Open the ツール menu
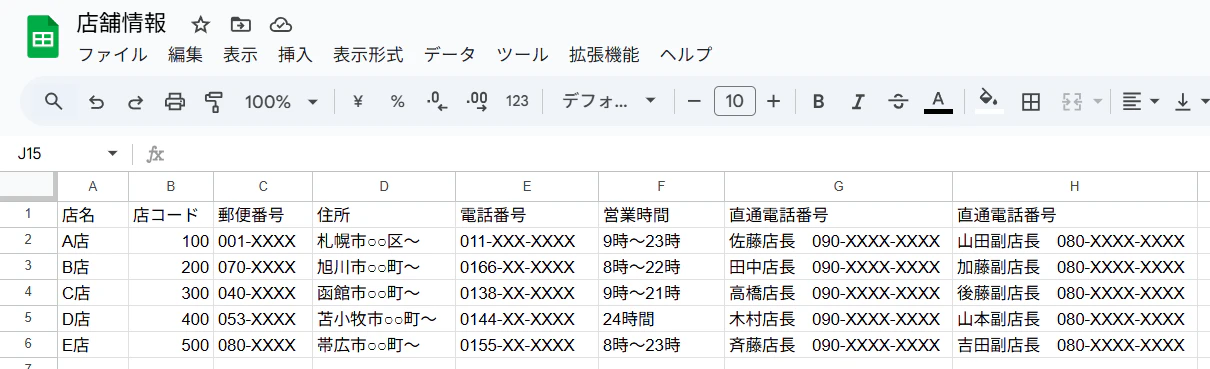The image size is (1210, 369). (522, 54)
